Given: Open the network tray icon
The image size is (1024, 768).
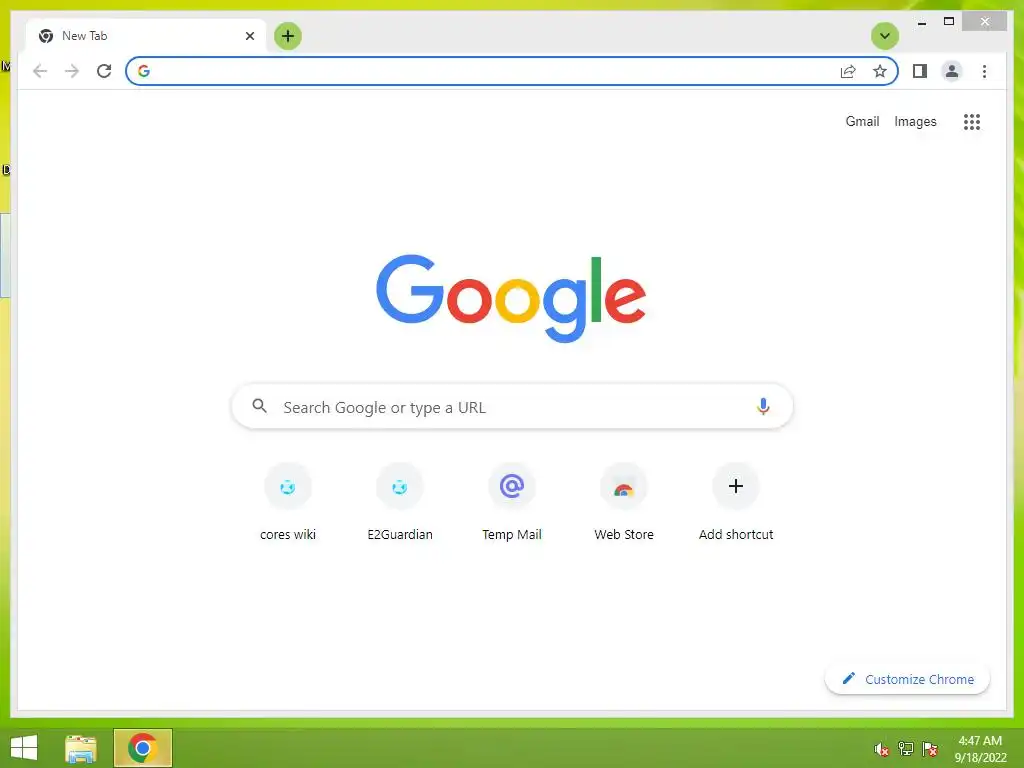Looking at the screenshot, I should pyautogui.click(x=906, y=749).
